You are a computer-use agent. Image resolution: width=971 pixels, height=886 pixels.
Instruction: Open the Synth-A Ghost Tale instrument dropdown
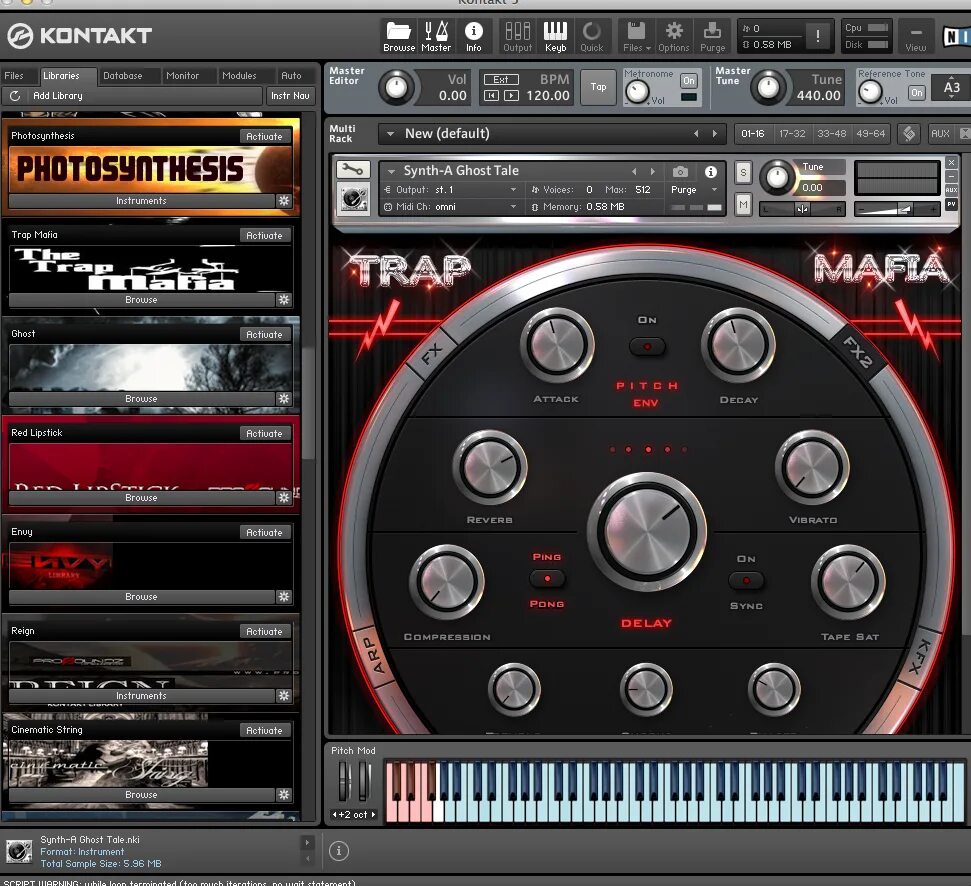click(x=391, y=171)
